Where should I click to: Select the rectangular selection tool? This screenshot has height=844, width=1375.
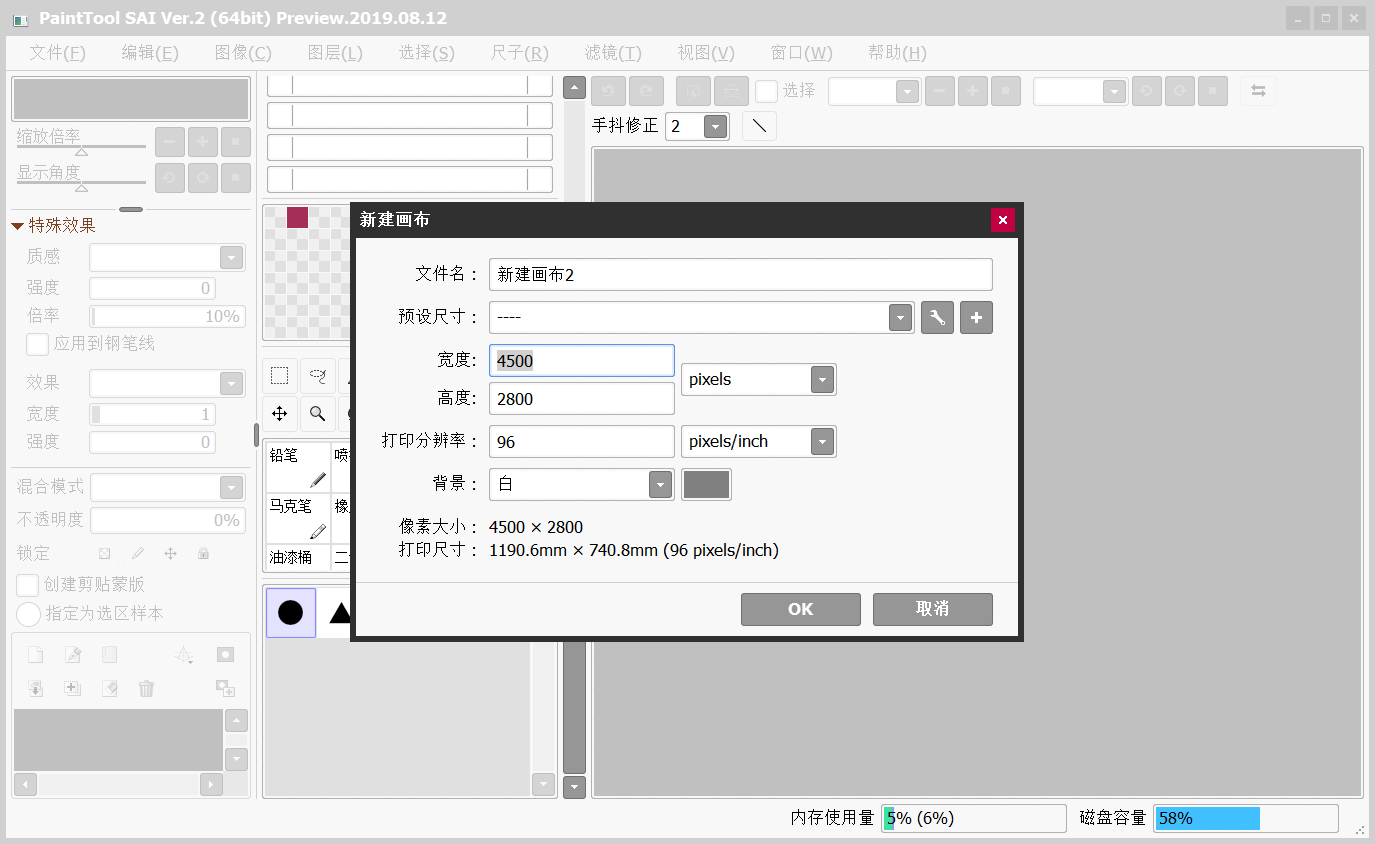coord(280,376)
